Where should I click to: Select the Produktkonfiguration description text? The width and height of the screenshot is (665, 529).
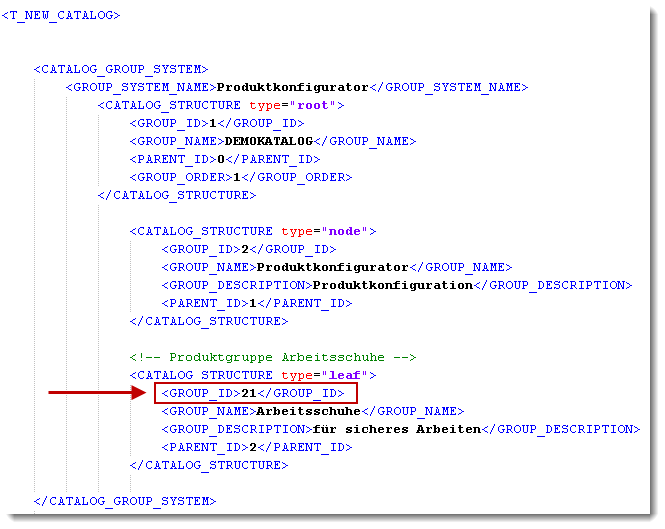click(392, 285)
